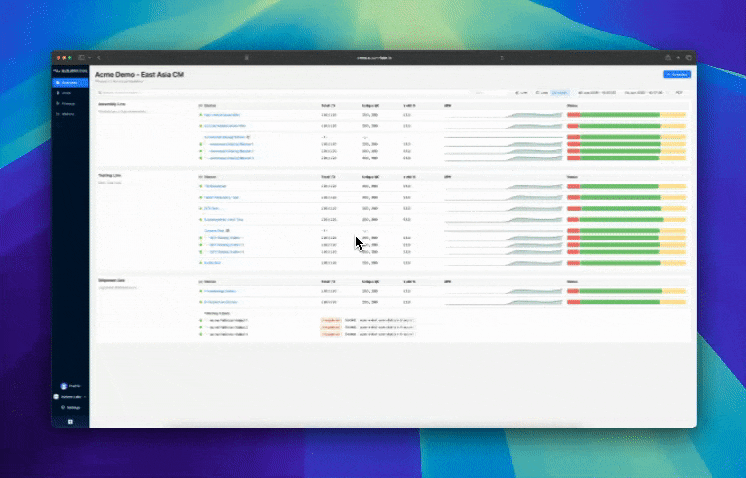The width and height of the screenshot is (746, 478).
Task: Open the nav item directly below Overview
Action: (70, 93)
